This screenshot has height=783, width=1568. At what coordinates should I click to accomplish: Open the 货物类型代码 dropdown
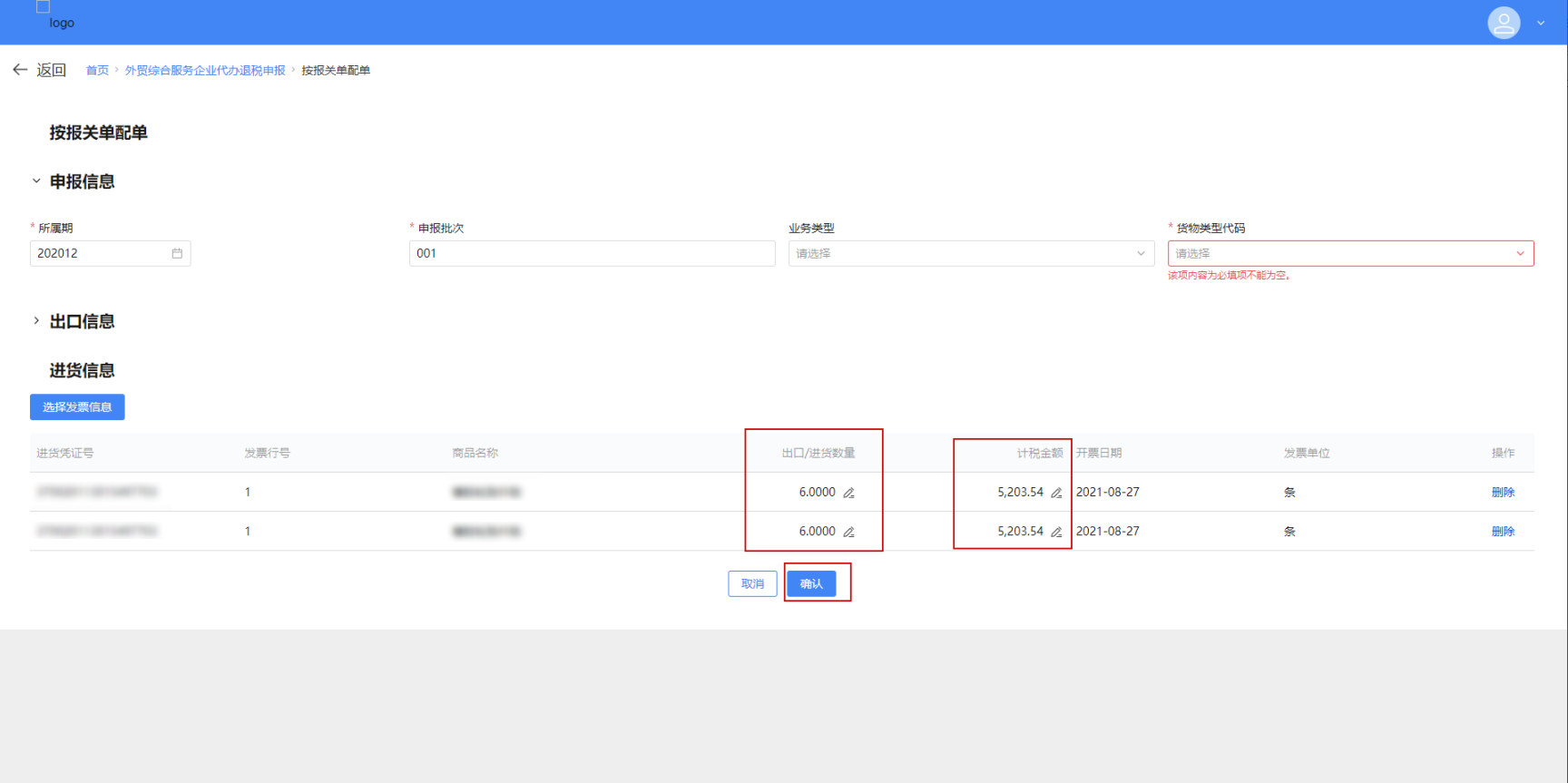pyautogui.click(x=1349, y=253)
